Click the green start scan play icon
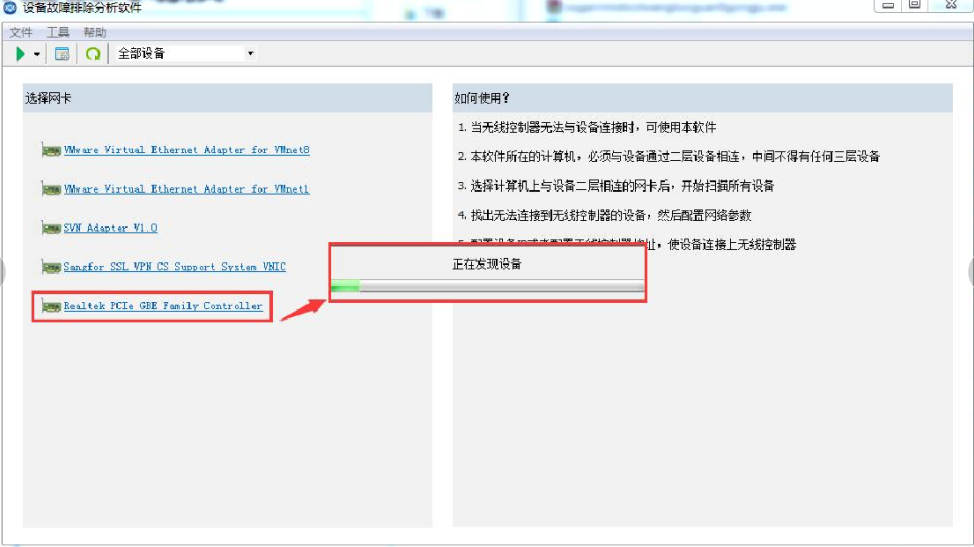 click(x=20, y=54)
